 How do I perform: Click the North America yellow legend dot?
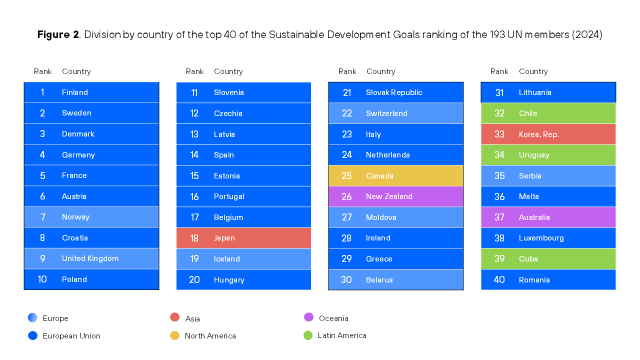pos(175,336)
